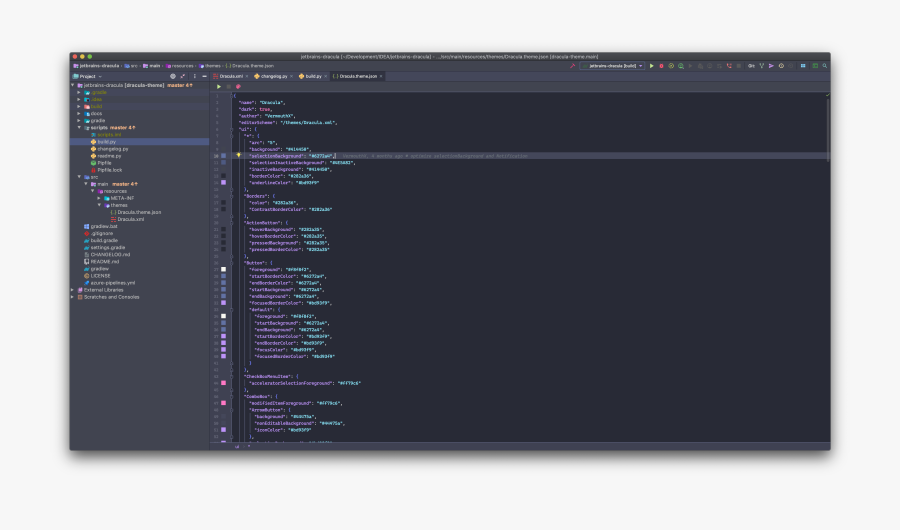Click the themes breadcrumb in navigation bar
The image size is (900, 530).
(211, 66)
